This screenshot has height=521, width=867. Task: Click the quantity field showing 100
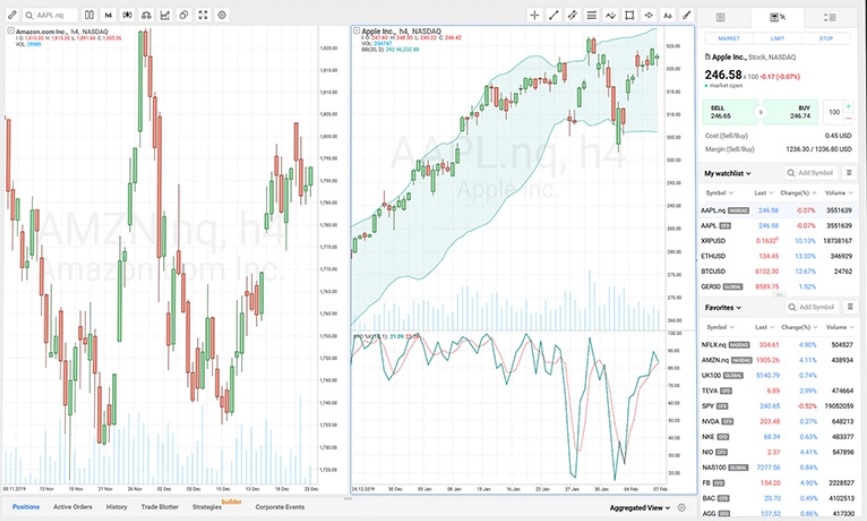[x=834, y=112]
